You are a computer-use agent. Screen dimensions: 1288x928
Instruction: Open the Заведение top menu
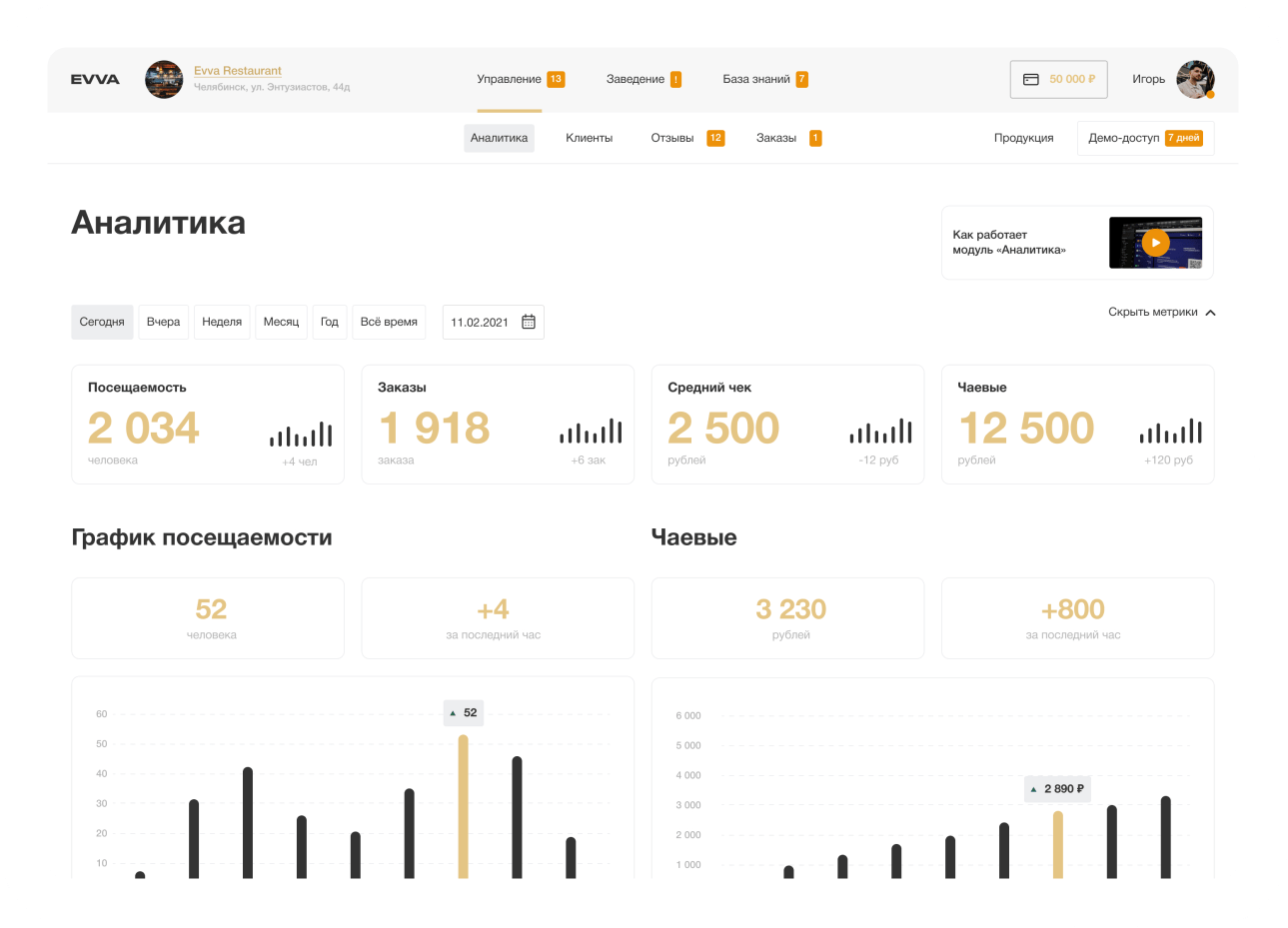point(636,79)
